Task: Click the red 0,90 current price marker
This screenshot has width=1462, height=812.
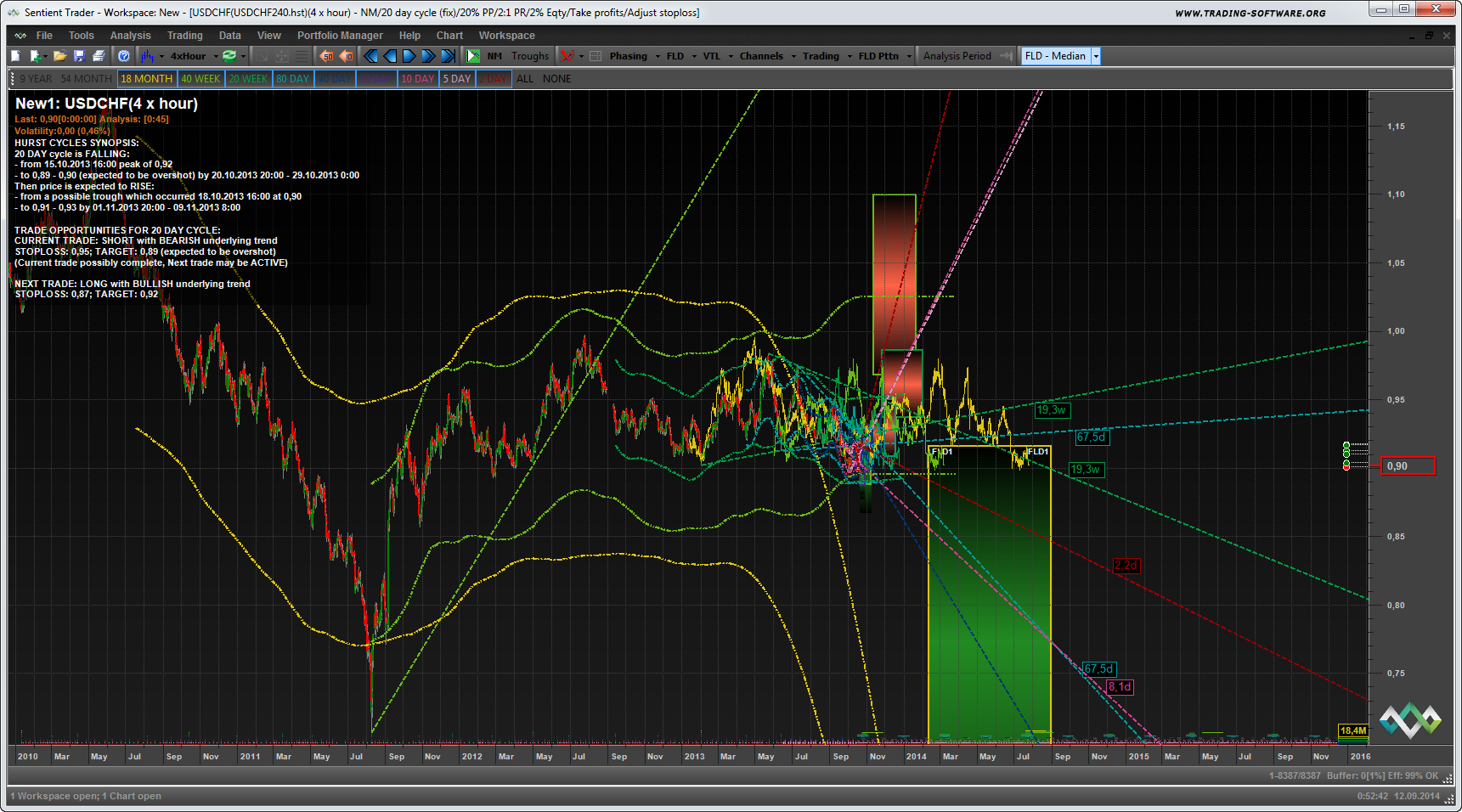Action: [1408, 466]
